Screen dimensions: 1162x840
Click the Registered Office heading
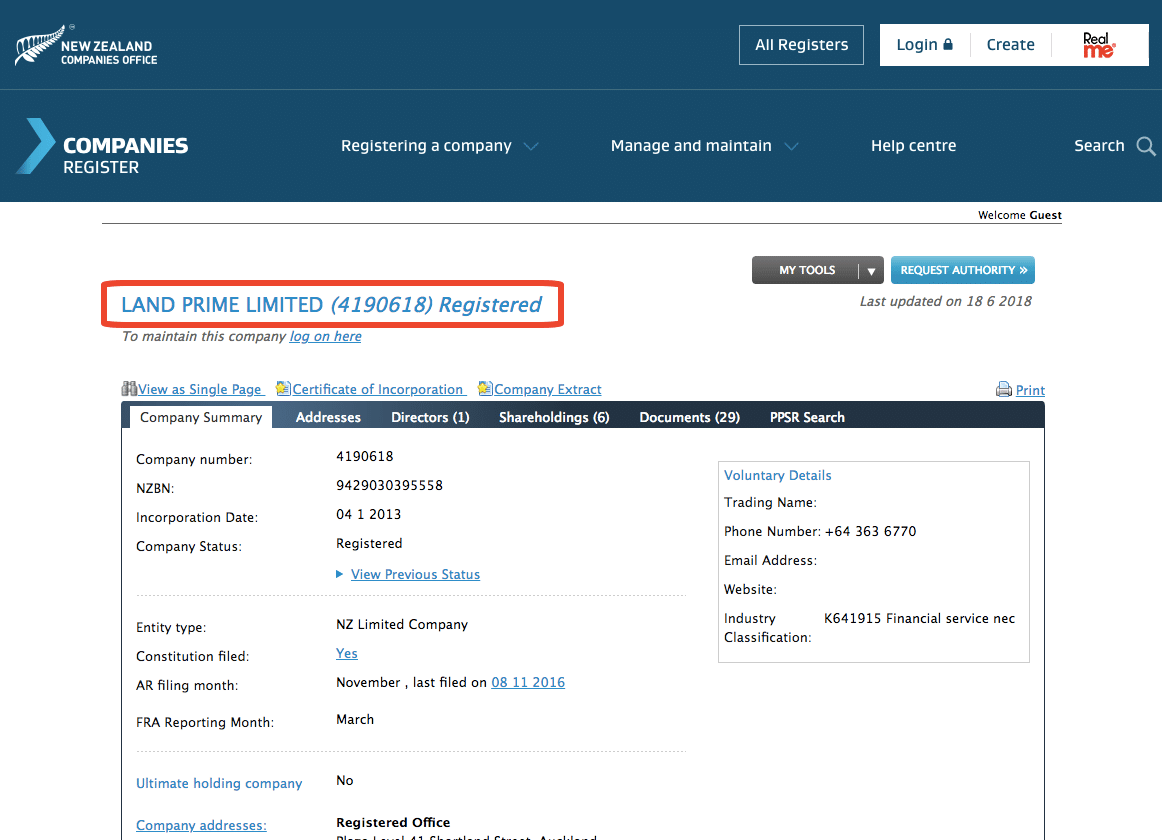click(393, 822)
